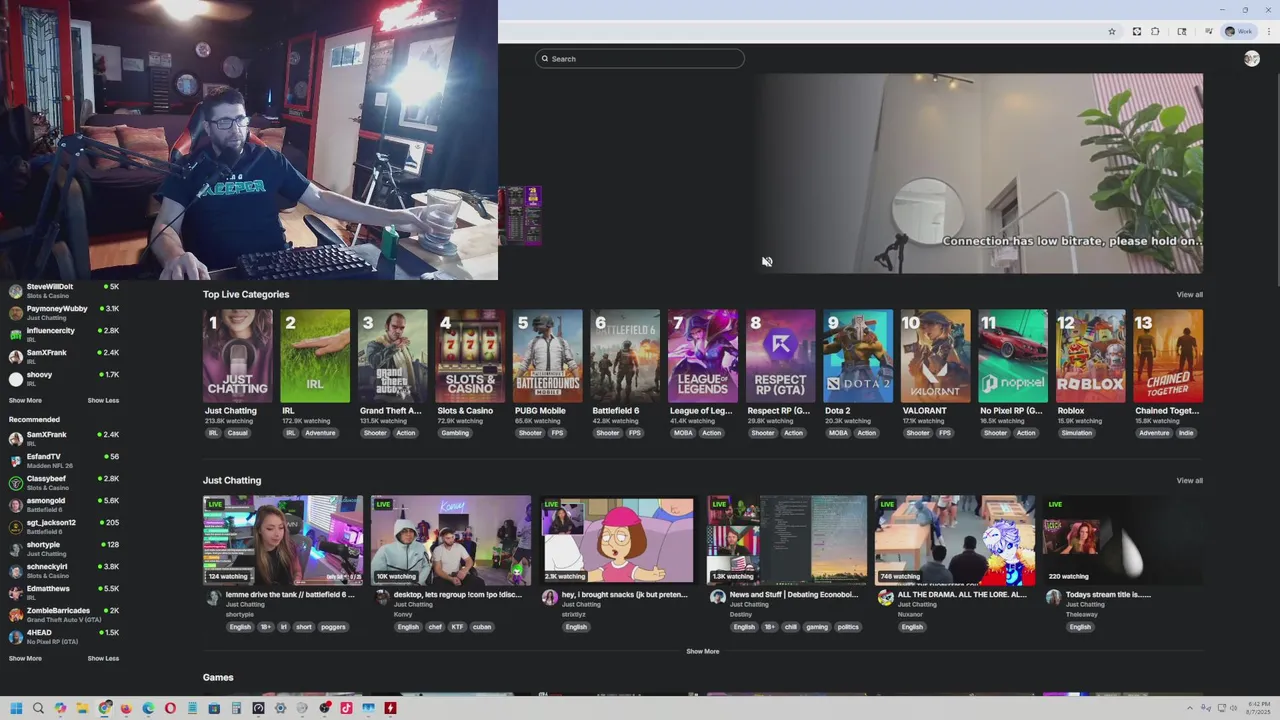Open Classybeef avatar in Recommended
The image size is (1280, 720).
point(15,483)
